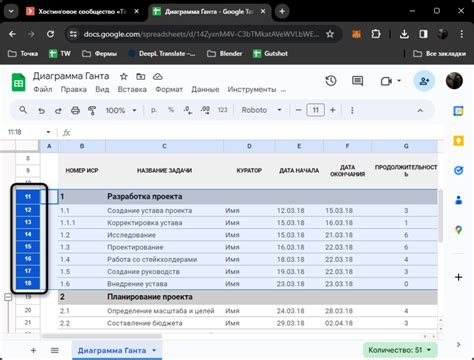Screen dimensions: 474x360
Task: Open Contacts in side panel
Action: (459, 200)
